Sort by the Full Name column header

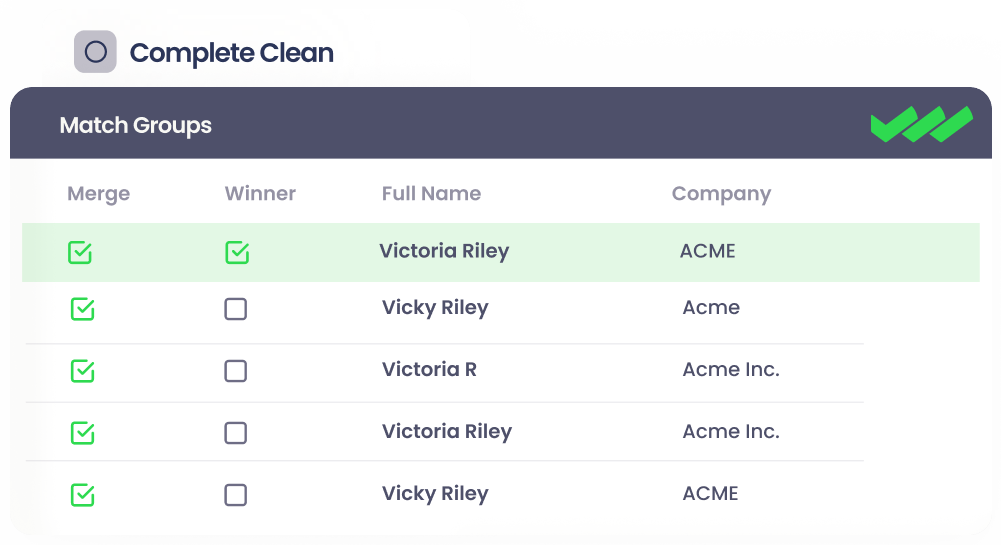coord(432,193)
